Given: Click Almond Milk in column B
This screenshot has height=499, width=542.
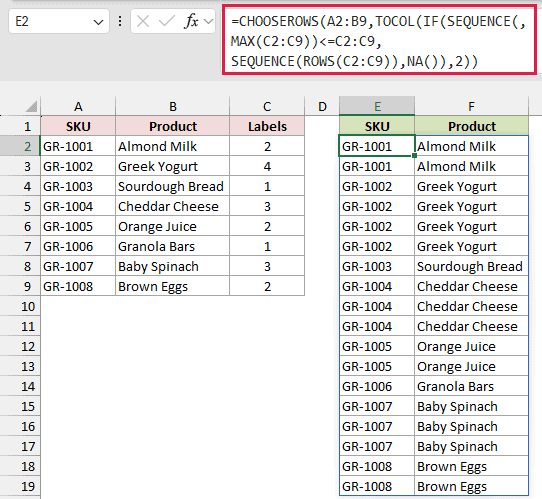Looking at the screenshot, I should [172, 146].
